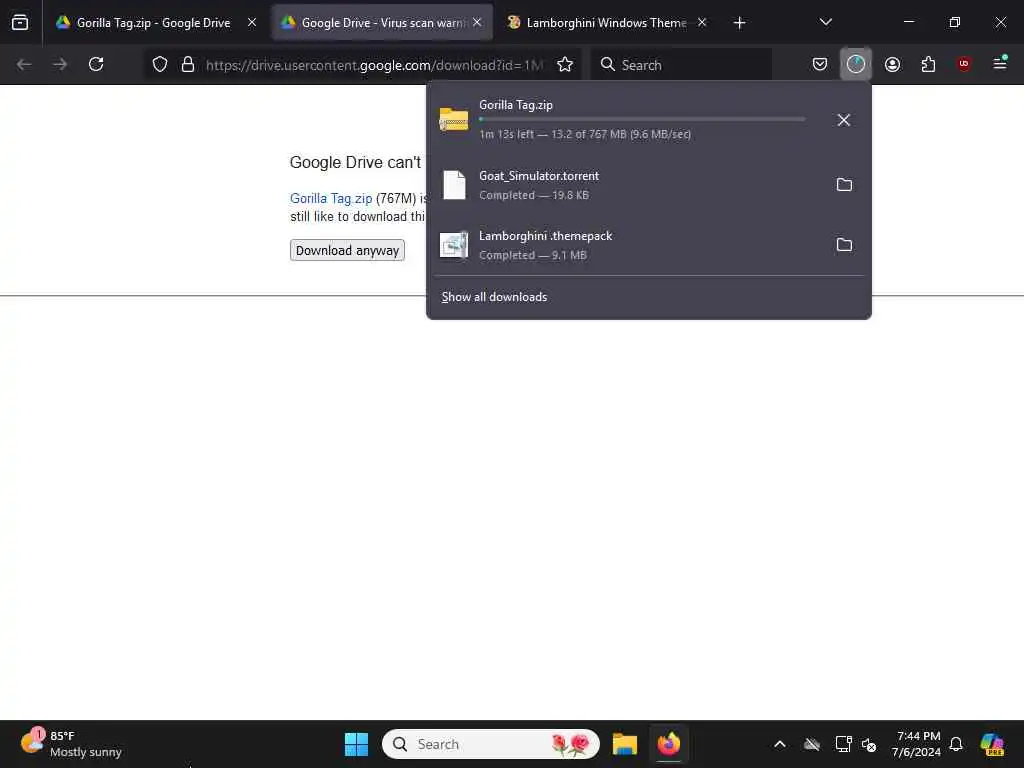Viewport: 1024px width, 768px height.
Task: Open Firefox account icon
Action: pos(892,65)
